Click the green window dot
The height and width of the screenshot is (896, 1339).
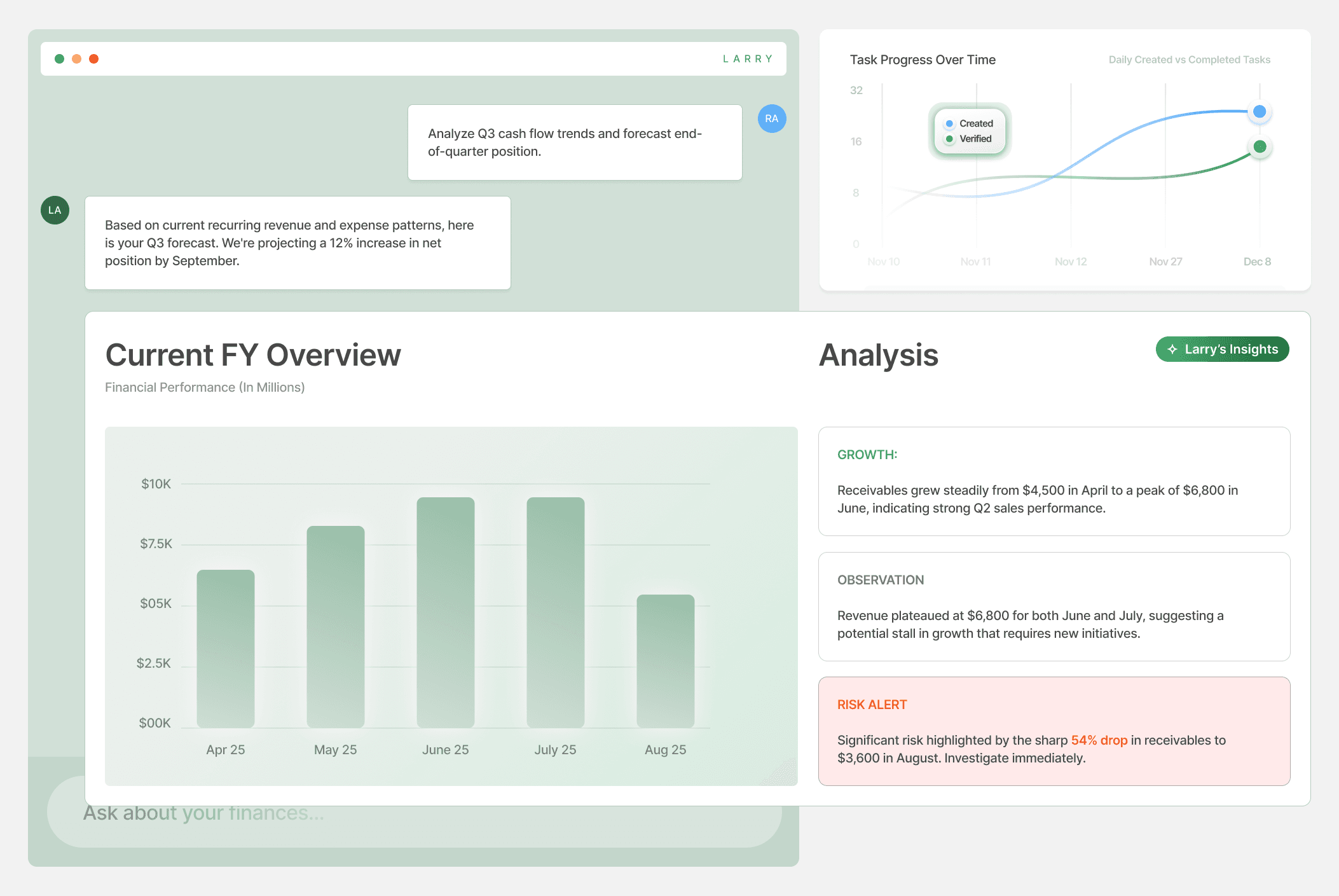(59, 59)
